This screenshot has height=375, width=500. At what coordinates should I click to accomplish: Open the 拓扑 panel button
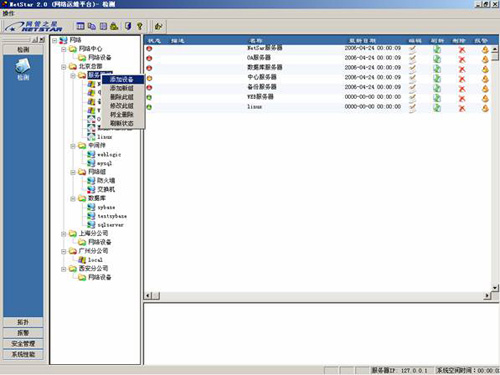coord(23,322)
